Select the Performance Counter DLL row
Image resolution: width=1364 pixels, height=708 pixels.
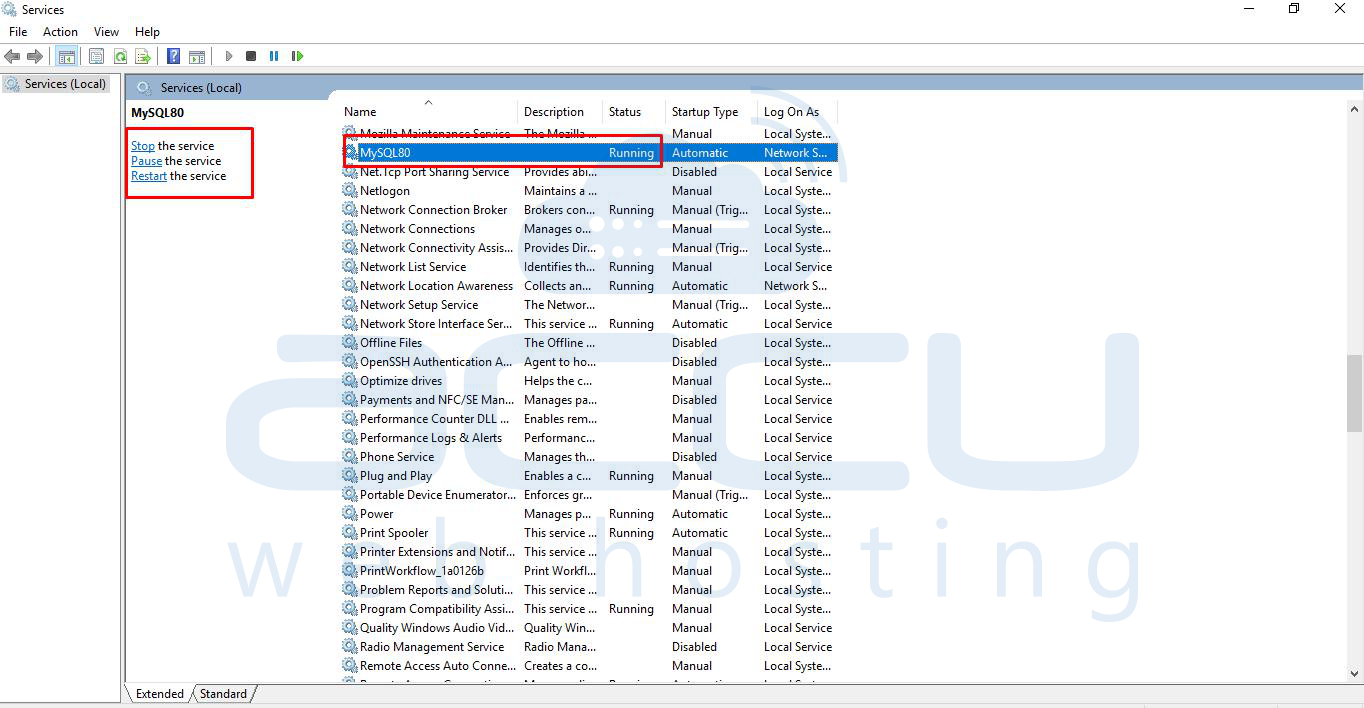tap(589, 419)
